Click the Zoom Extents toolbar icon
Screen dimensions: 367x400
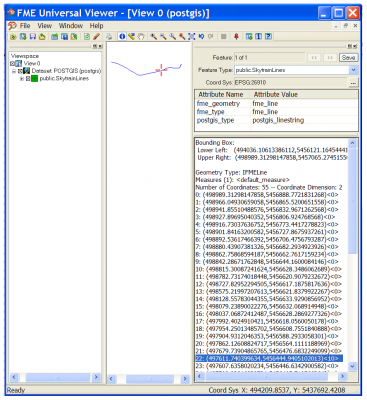(x=192, y=37)
